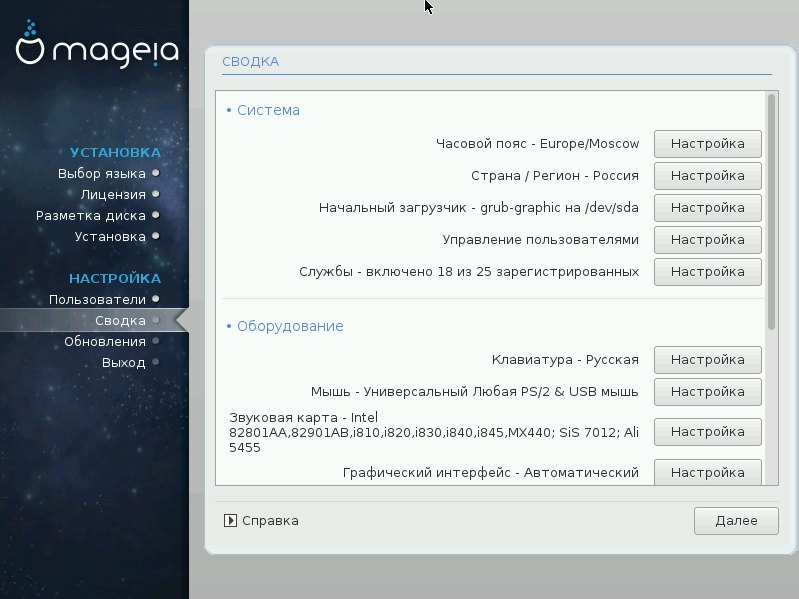Configure Начальный загрузчик grub-graphic settings

tap(707, 208)
